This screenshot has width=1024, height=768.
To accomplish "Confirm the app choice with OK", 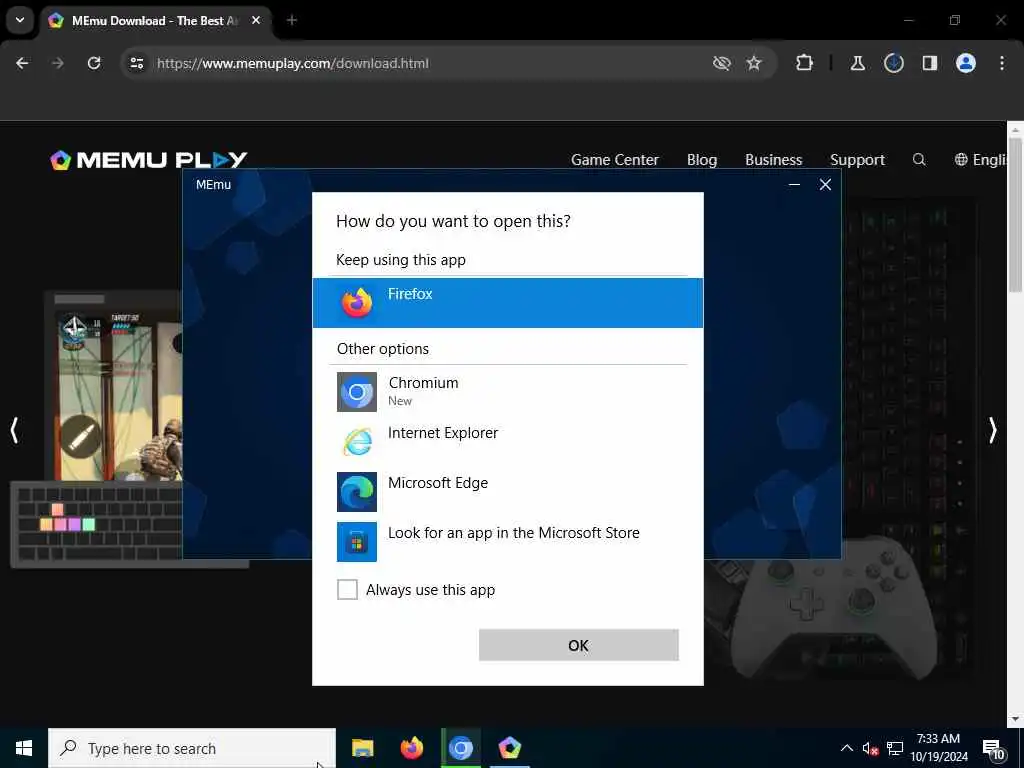I will click(x=579, y=645).
